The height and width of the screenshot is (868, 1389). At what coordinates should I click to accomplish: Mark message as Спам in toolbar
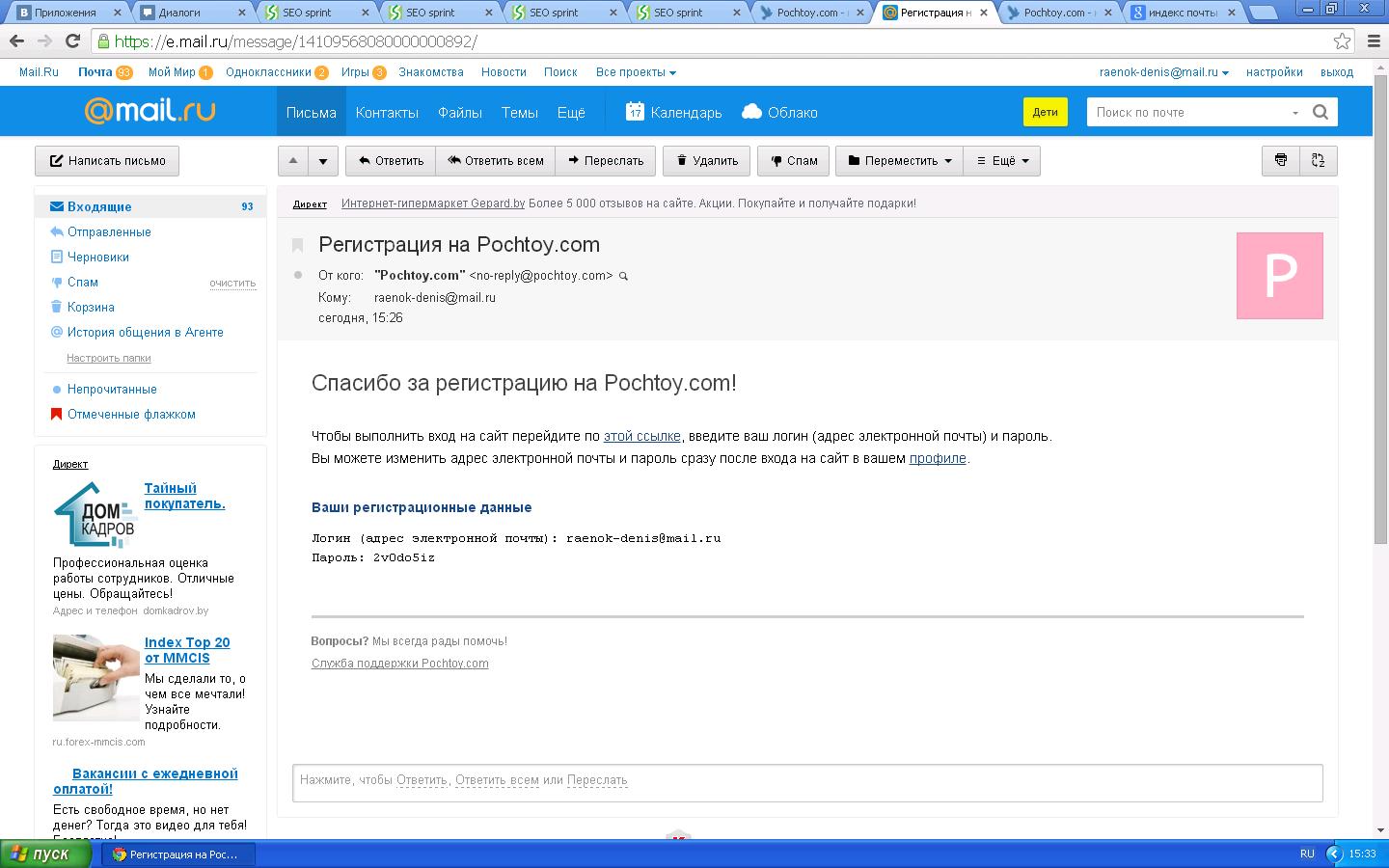[x=794, y=161]
